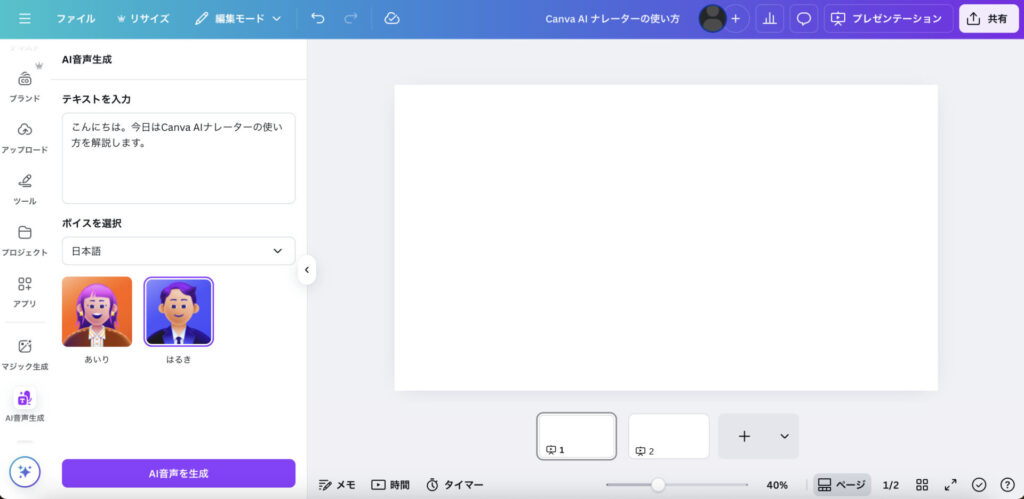Open the 編集モード dropdown
Screen dimensions: 1024x499
239,19
